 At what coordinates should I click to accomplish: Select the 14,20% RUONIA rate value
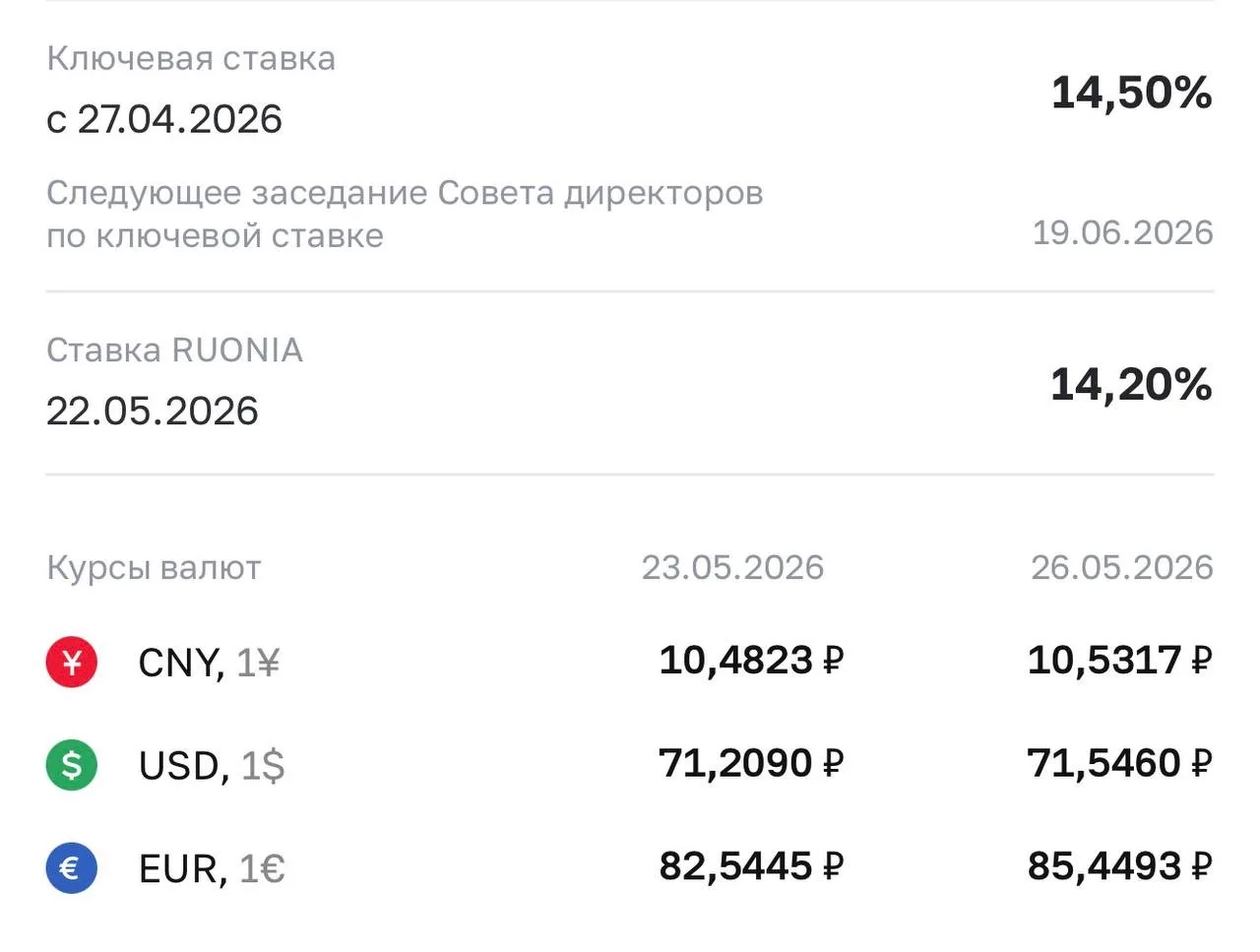click(x=1131, y=384)
